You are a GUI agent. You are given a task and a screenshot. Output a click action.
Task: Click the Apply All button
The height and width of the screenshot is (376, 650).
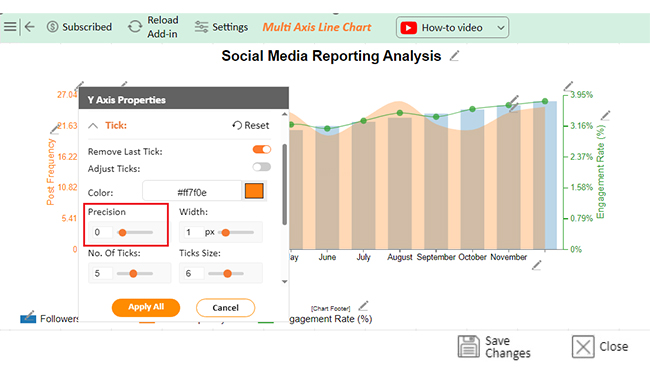click(146, 308)
